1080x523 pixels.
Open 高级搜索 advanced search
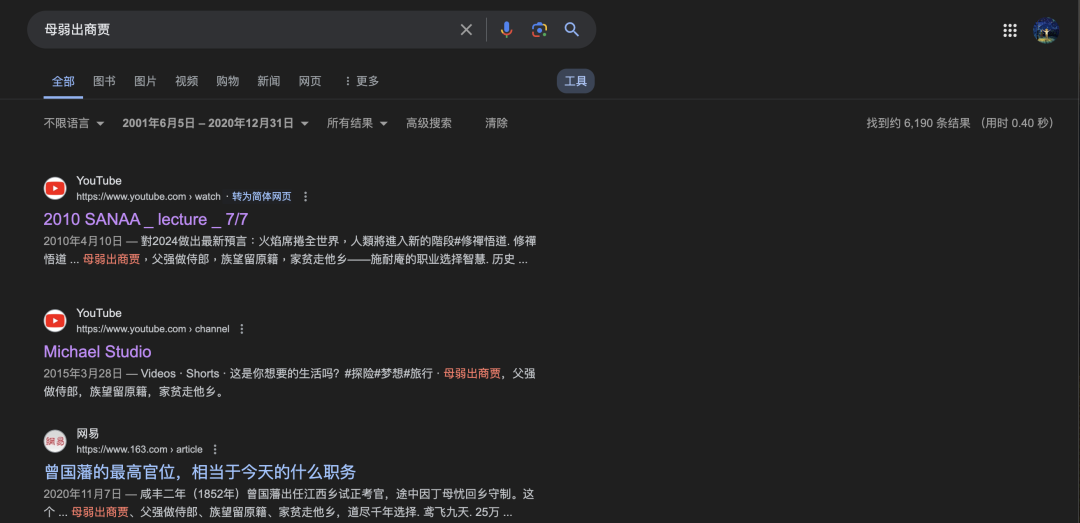[429, 123]
